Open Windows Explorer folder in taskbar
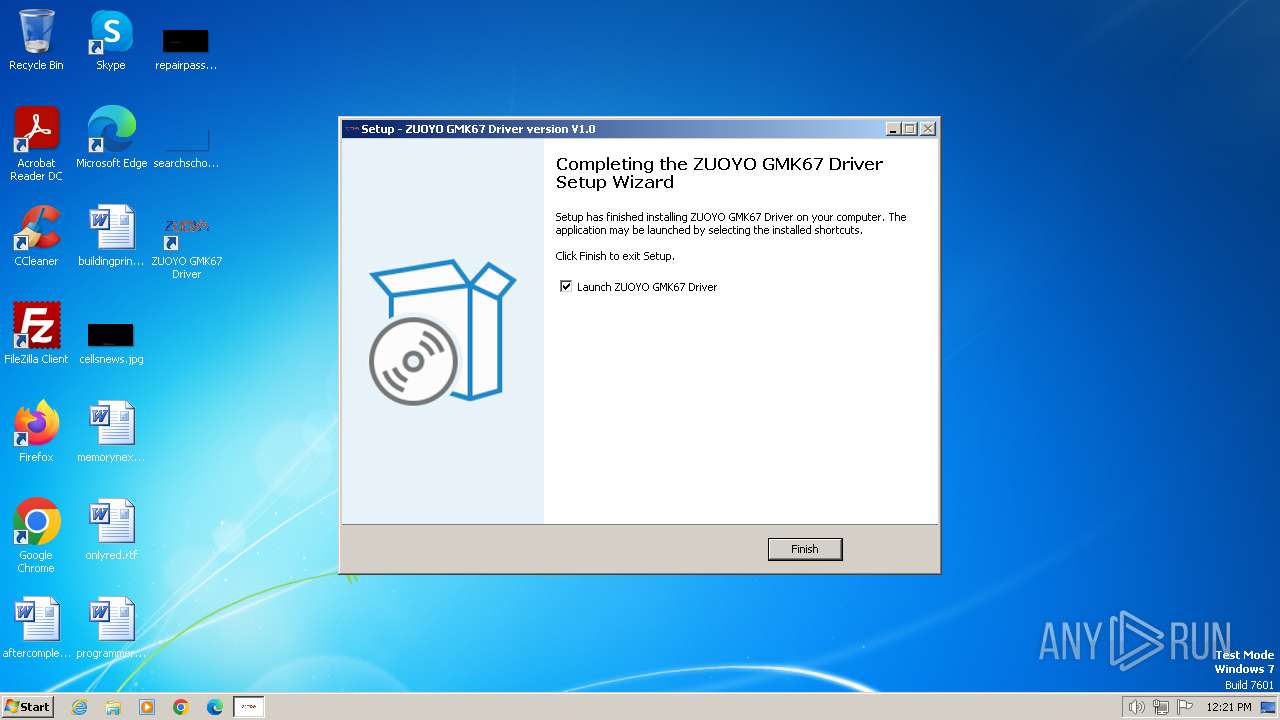Image resolution: width=1280 pixels, height=720 pixels. tap(113, 707)
